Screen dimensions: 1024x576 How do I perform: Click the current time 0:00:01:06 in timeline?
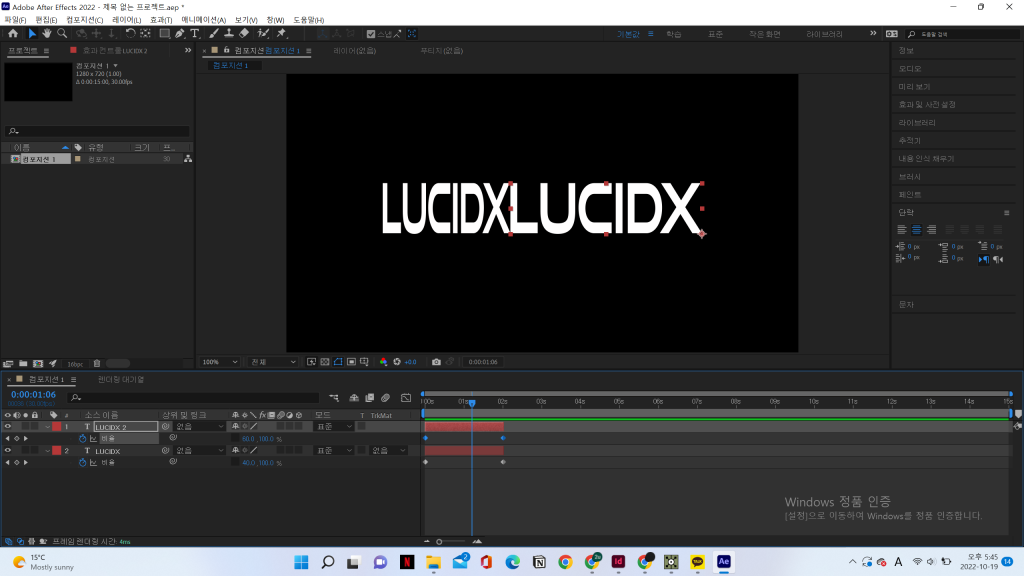click(x=33, y=394)
